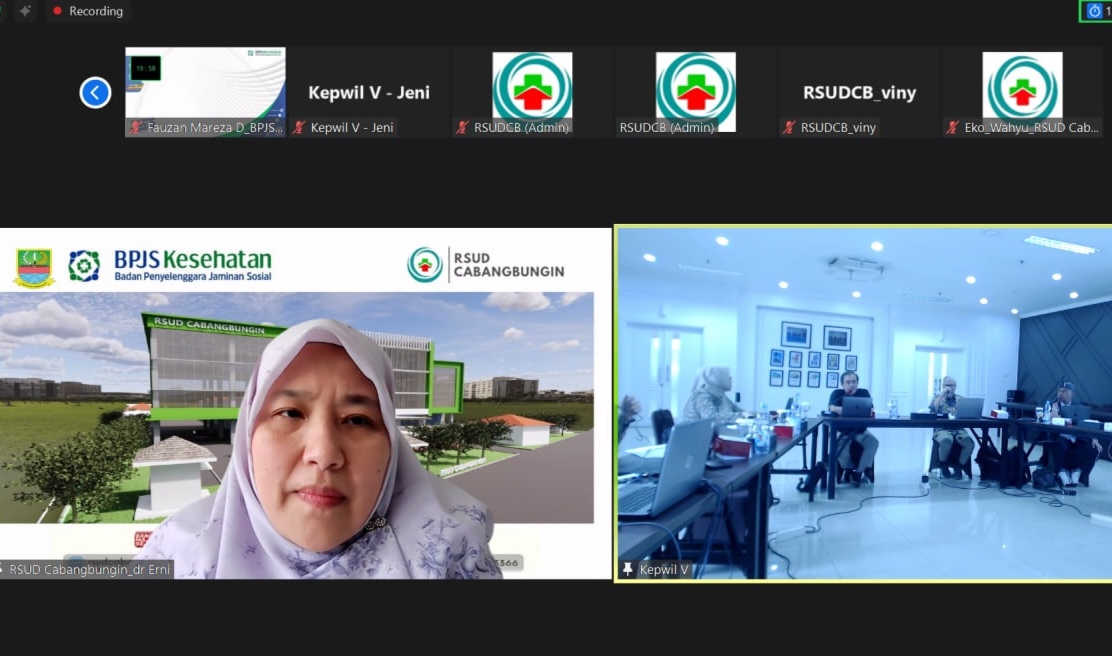This screenshot has width=1112, height=656.
Task: Click the AI Companion sparkle icon
Action: pyautogui.click(x=25, y=11)
